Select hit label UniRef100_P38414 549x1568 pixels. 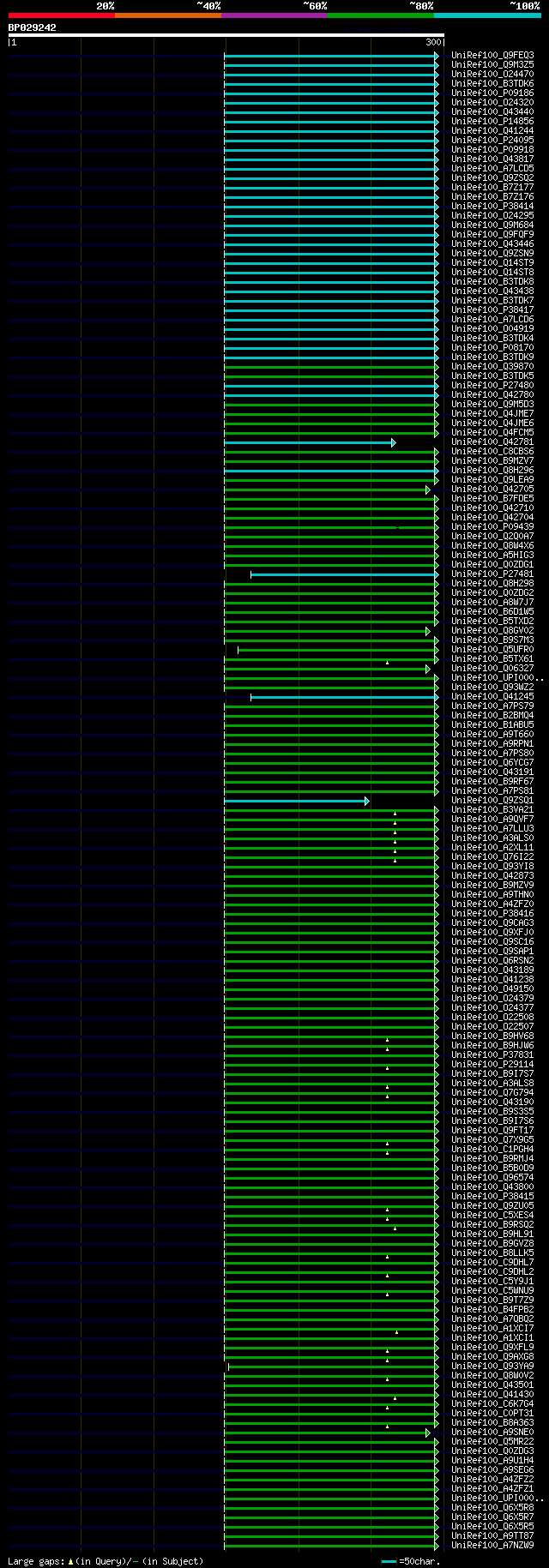point(492,207)
